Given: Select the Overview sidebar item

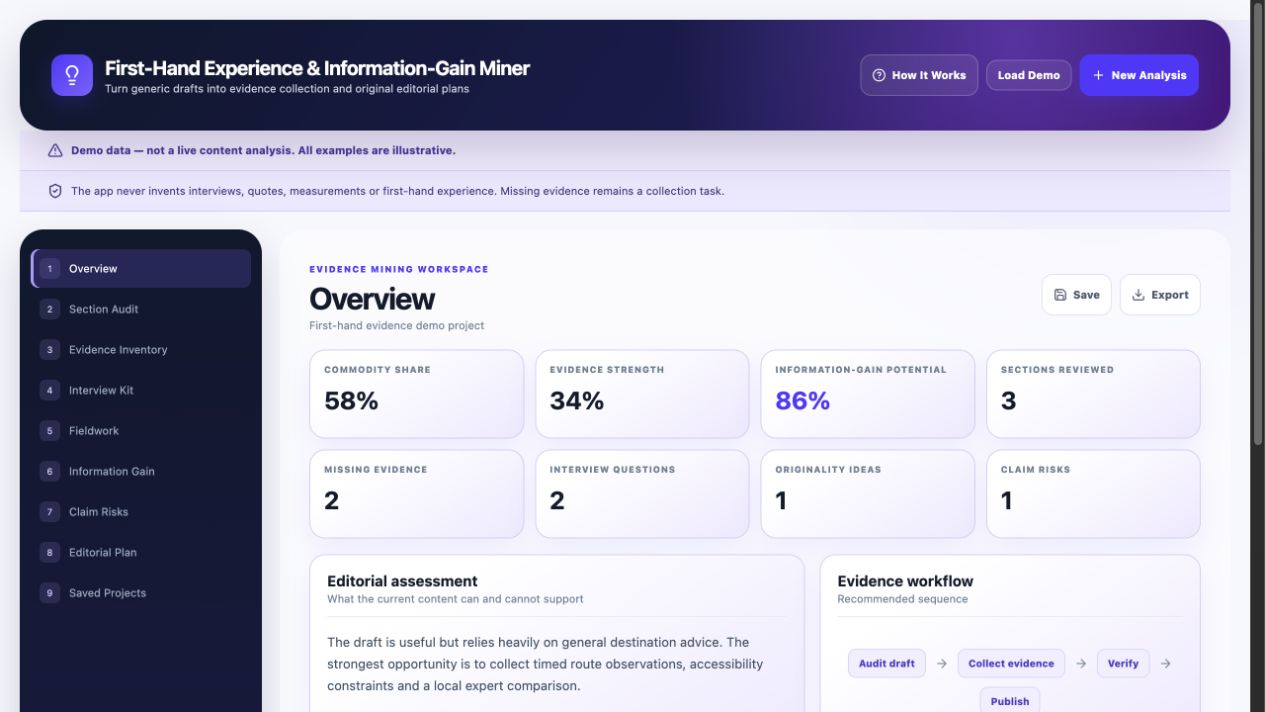Looking at the screenshot, I should click(141, 269).
